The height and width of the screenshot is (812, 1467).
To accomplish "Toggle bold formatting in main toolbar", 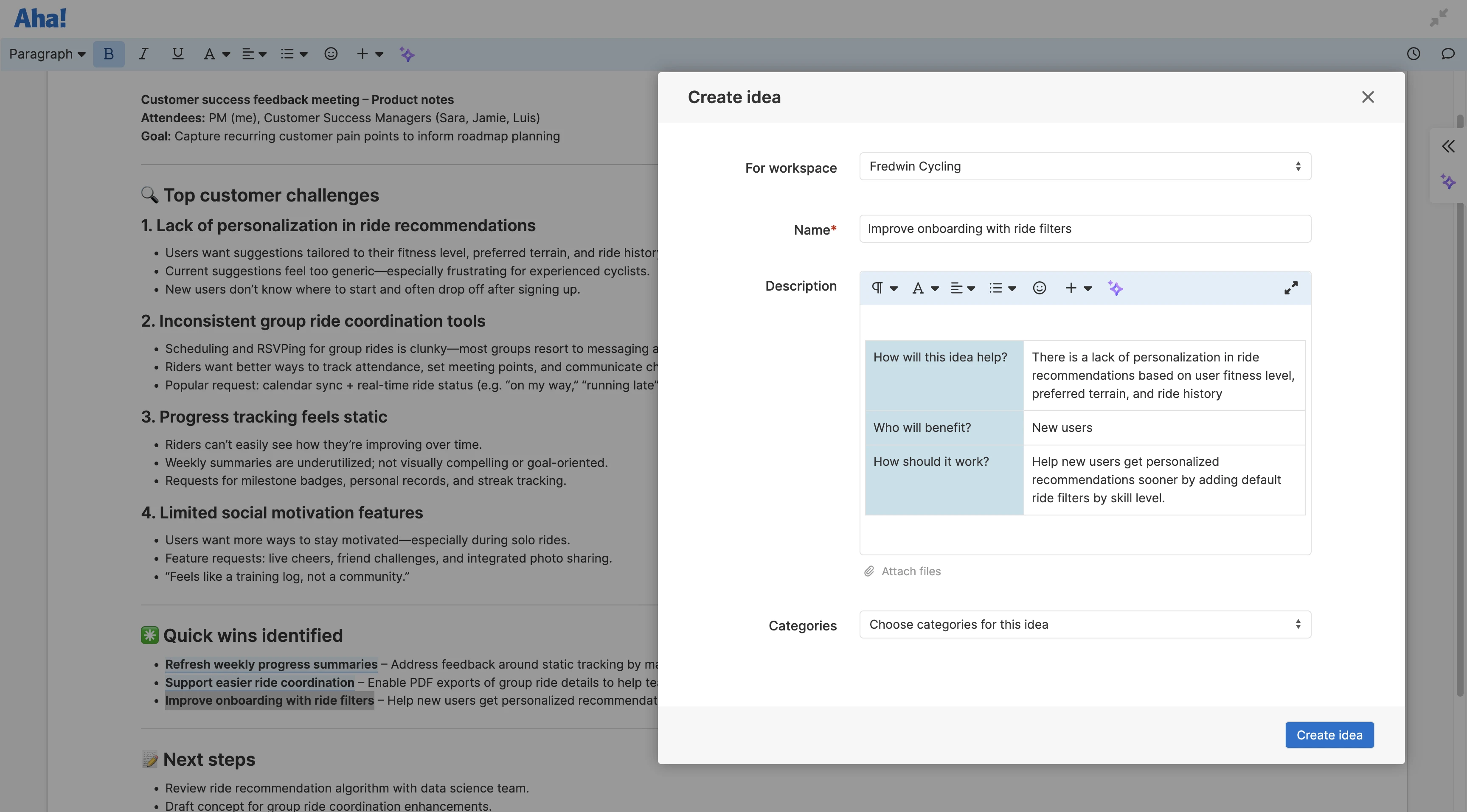I will [x=108, y=54].
